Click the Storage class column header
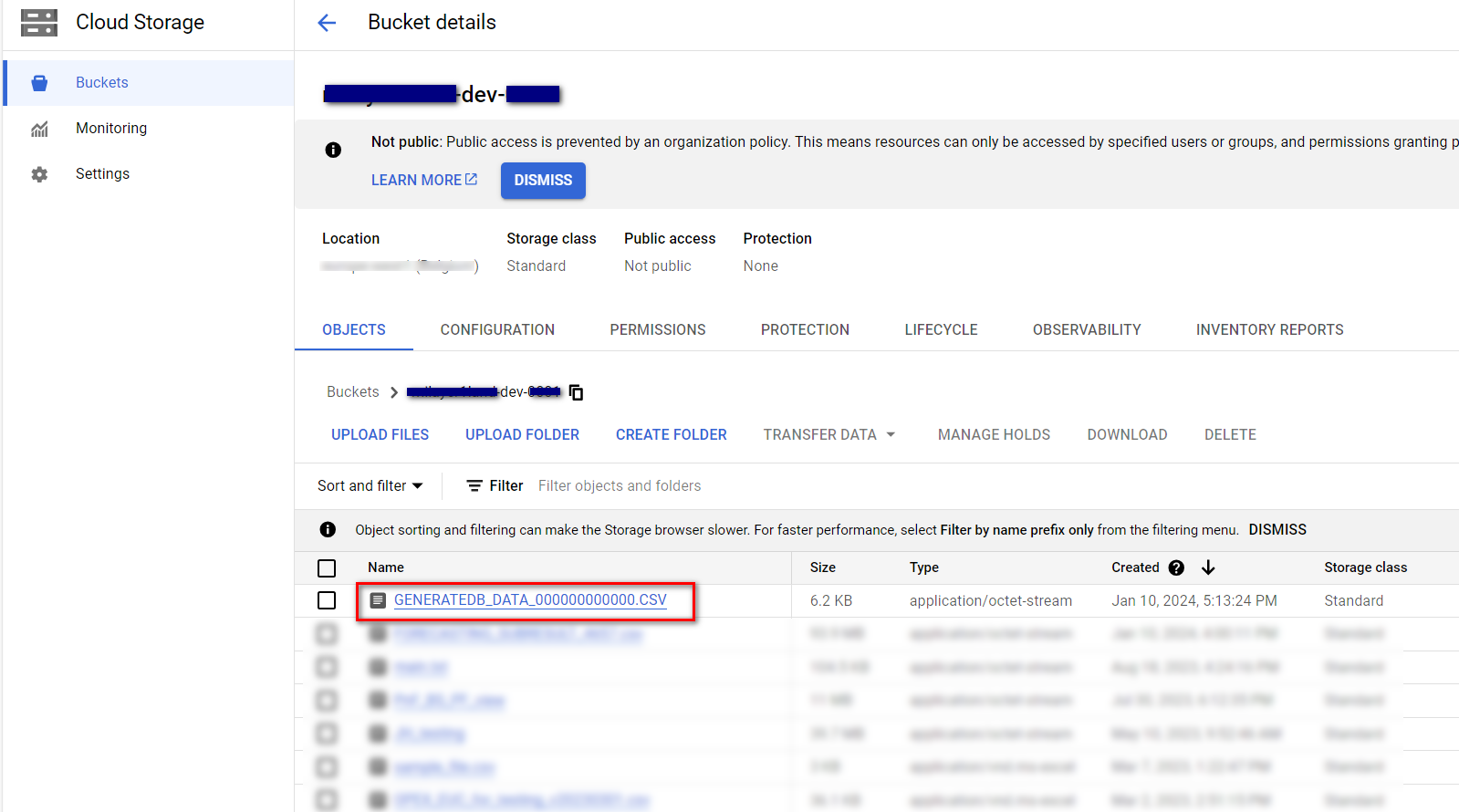Viewport: 1459px width, 812px height. [1366, 567]
